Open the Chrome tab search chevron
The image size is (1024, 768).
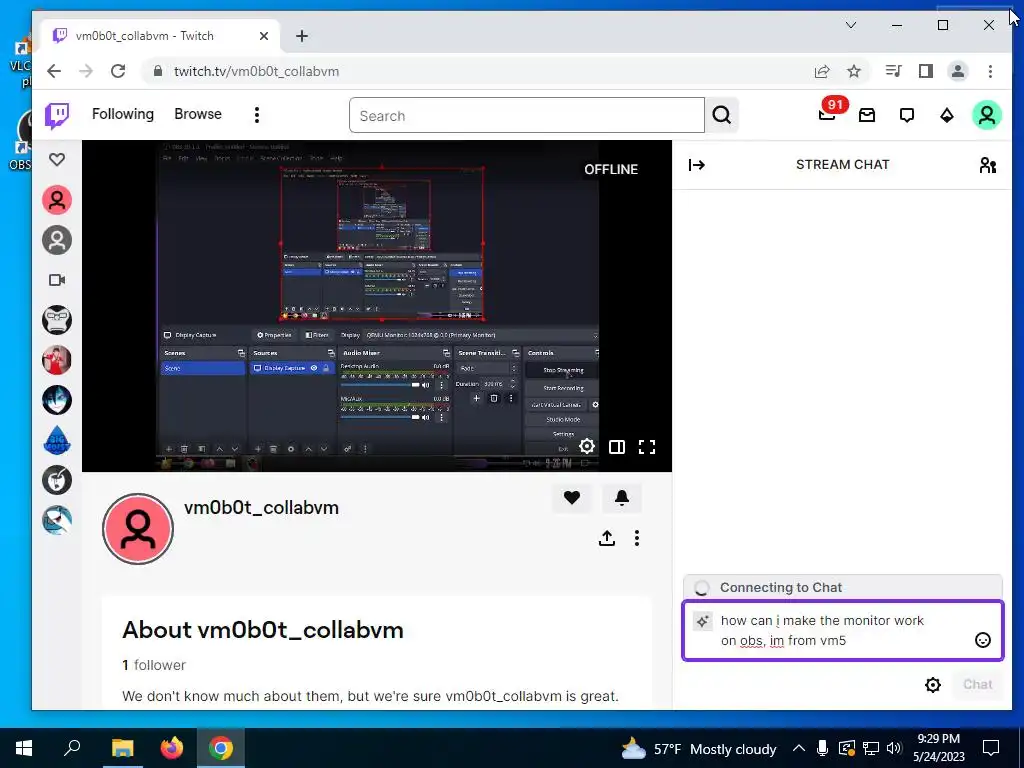pyautogui.click(x=851, y=25)
